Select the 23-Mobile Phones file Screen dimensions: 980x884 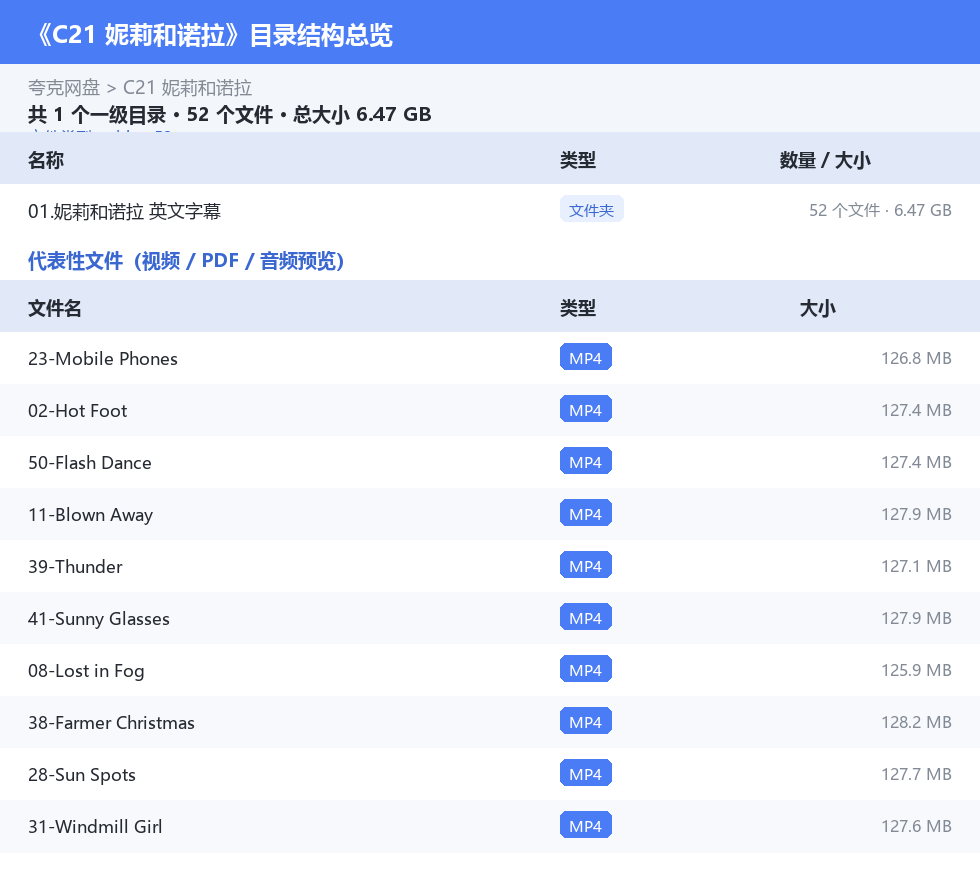(102, 358)
